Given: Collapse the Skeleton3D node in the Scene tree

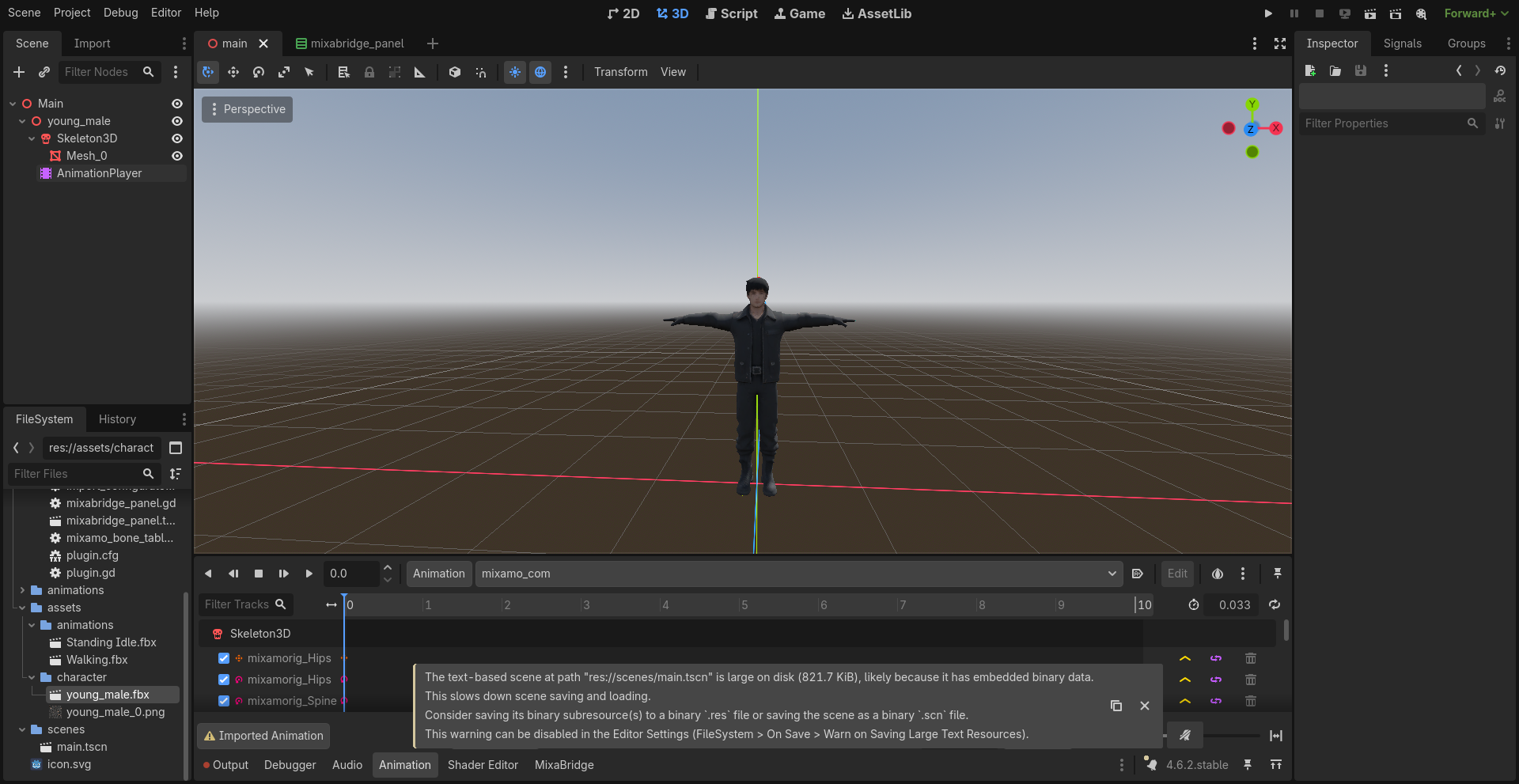Looking at the screenshot, I should [x=32, y=138].
